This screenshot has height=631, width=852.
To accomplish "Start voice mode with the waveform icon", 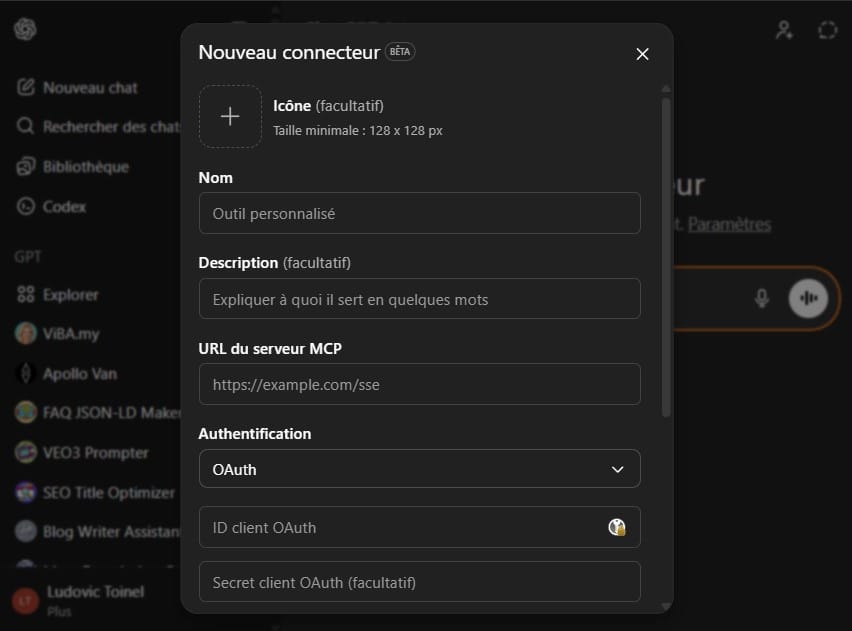I will [808, 297].
